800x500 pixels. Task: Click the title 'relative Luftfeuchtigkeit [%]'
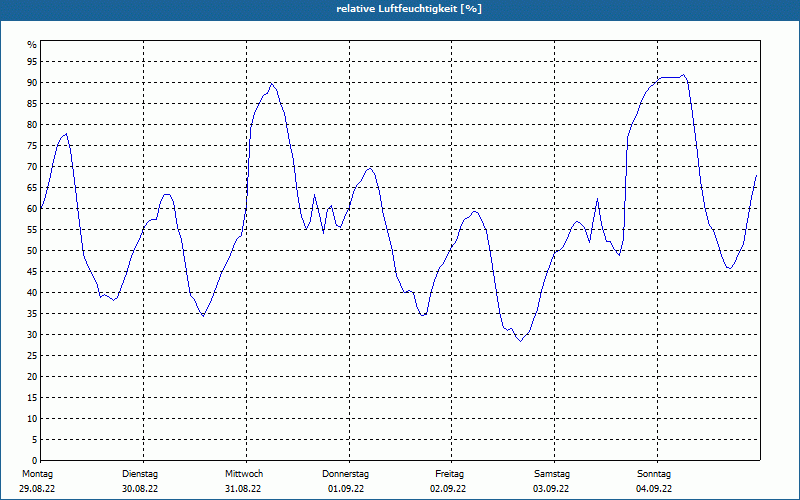click(x=409, y=9)
